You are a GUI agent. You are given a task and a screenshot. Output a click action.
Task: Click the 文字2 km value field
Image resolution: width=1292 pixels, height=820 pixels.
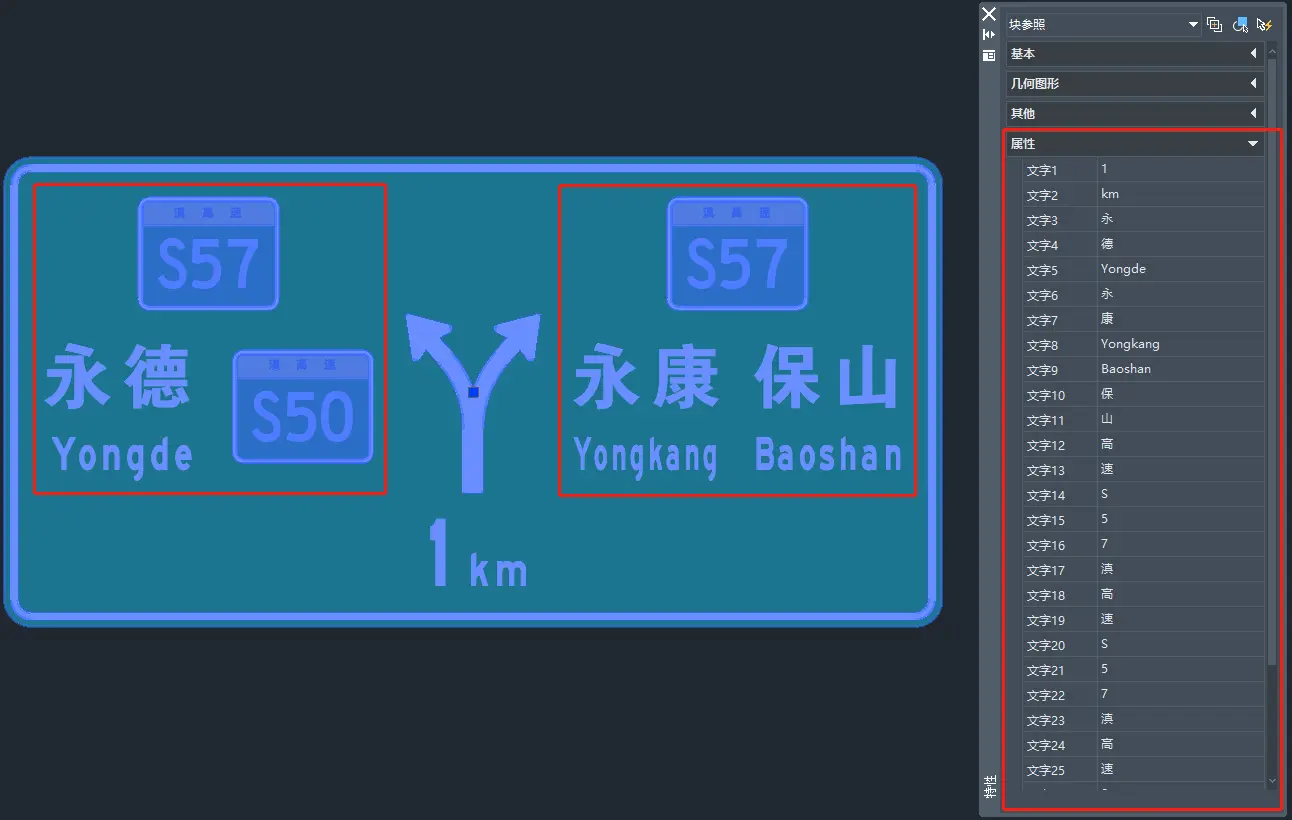1180,194
